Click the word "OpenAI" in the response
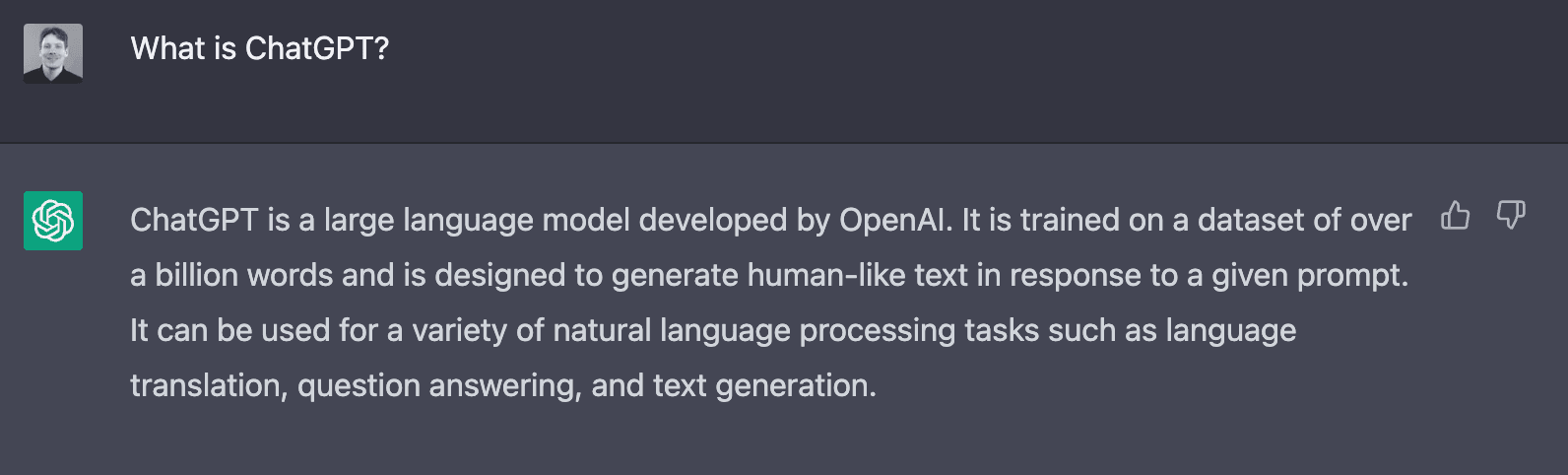The image size is (1568, 475). (895, 220)
